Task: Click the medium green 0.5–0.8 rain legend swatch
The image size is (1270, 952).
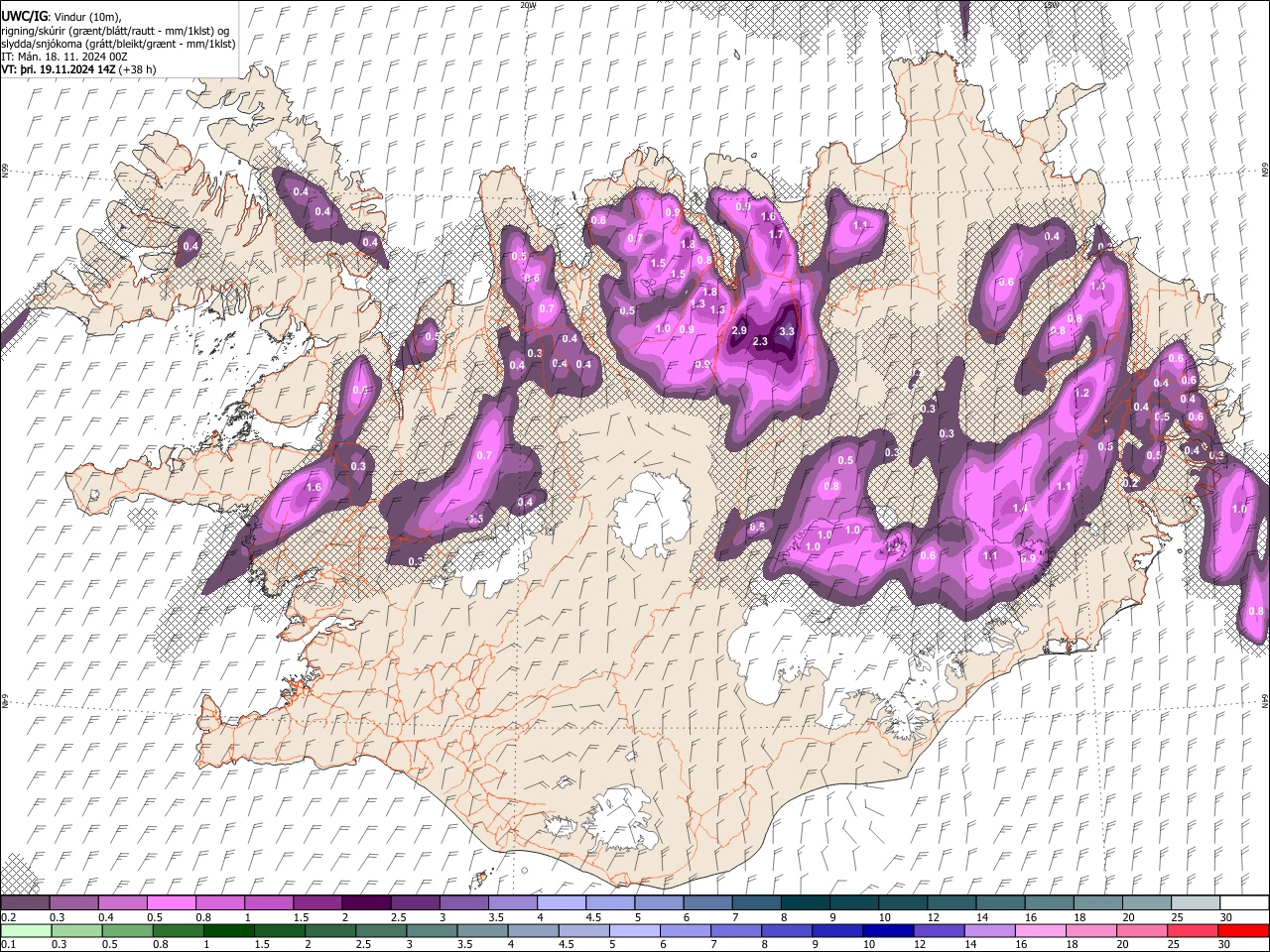Action: [128, 930]
